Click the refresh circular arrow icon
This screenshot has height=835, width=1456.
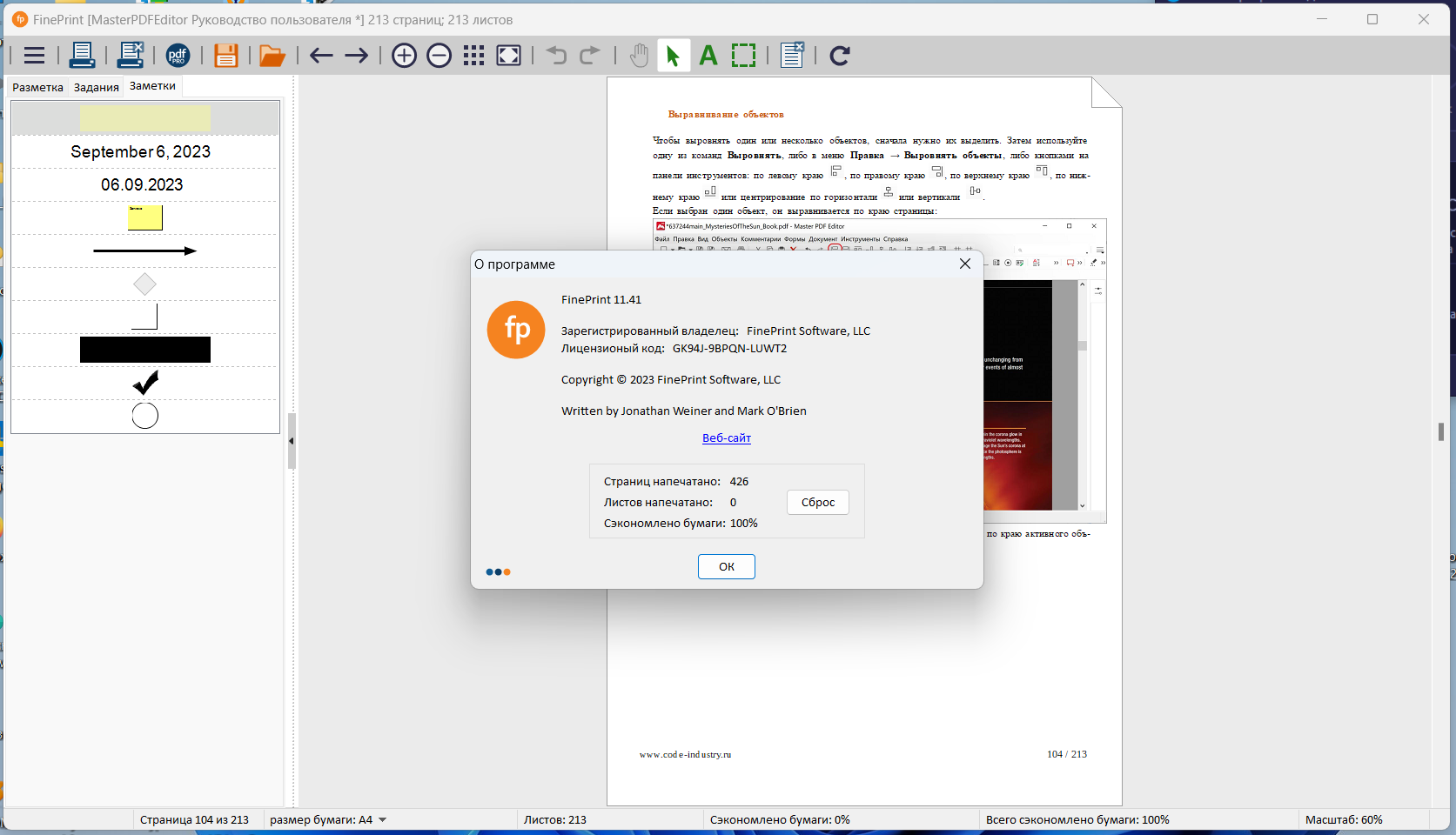point(840,56)
